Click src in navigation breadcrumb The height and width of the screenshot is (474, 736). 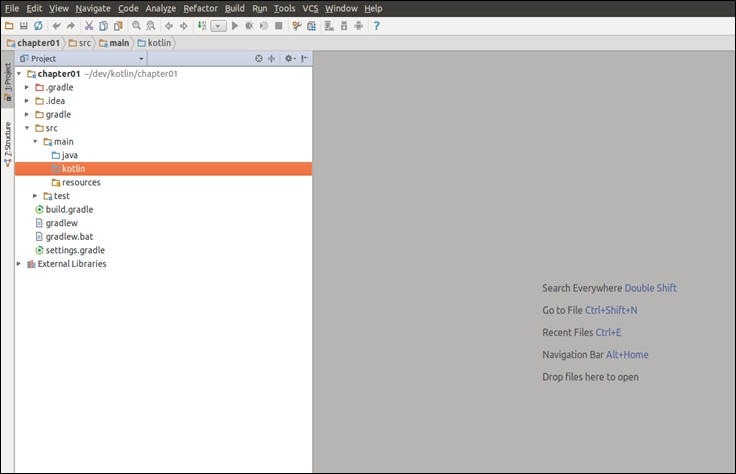(x=80, y=43)
